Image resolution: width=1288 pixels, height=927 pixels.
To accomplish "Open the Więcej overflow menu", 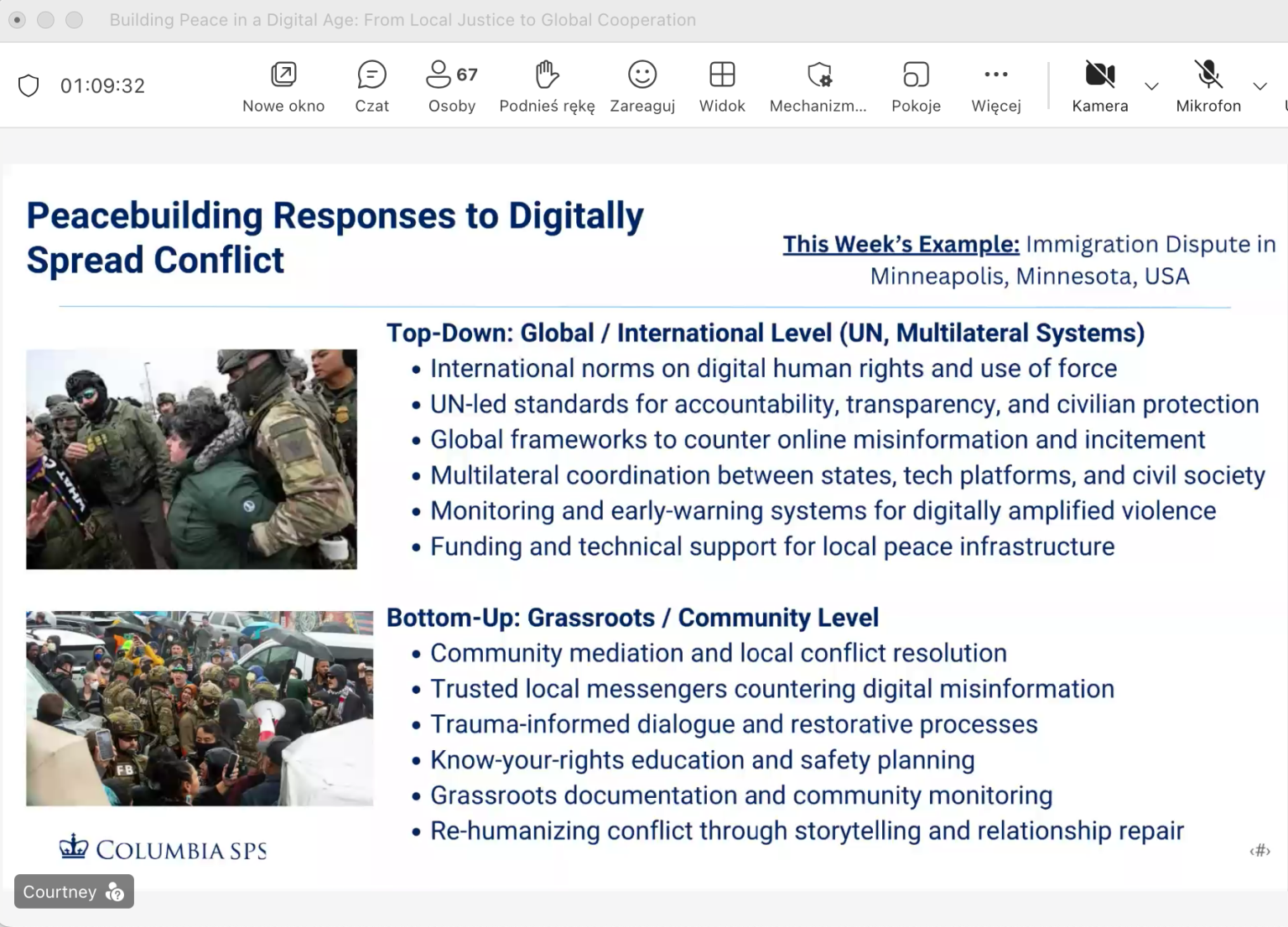I will 995,84.
